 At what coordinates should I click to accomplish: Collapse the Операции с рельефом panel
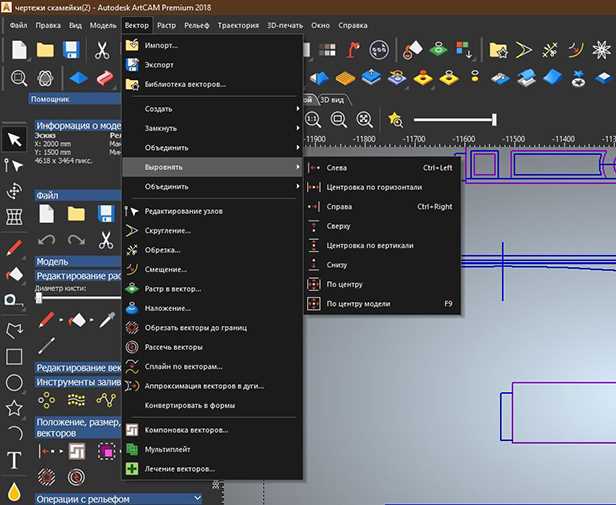(197, 499)
